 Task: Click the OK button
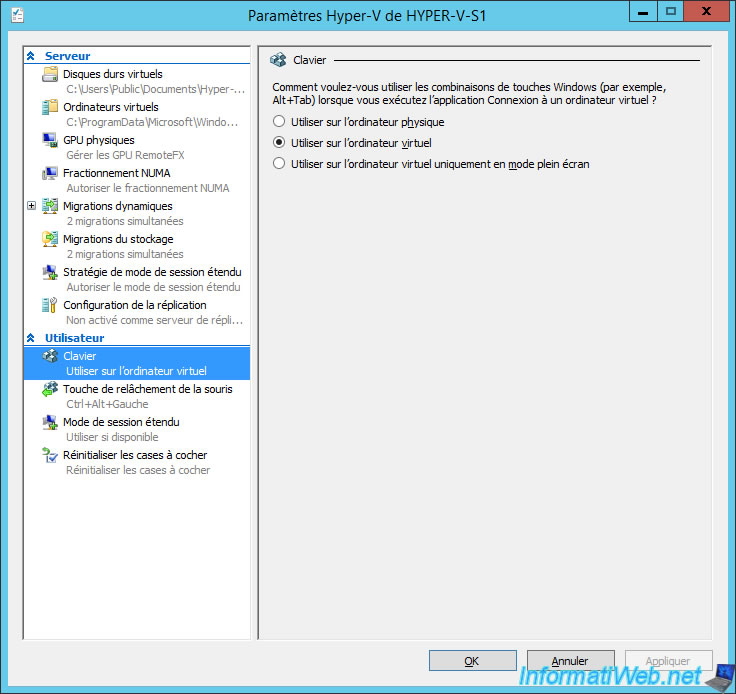(x=473, y=661)
